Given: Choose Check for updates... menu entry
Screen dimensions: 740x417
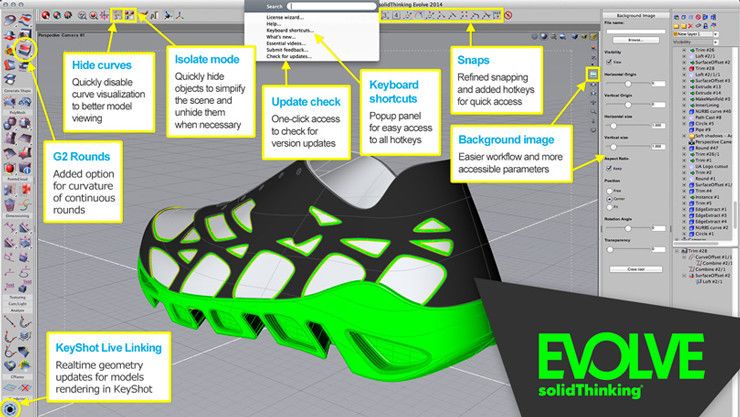Looking at the screenshot, I should tap(289, 56).
